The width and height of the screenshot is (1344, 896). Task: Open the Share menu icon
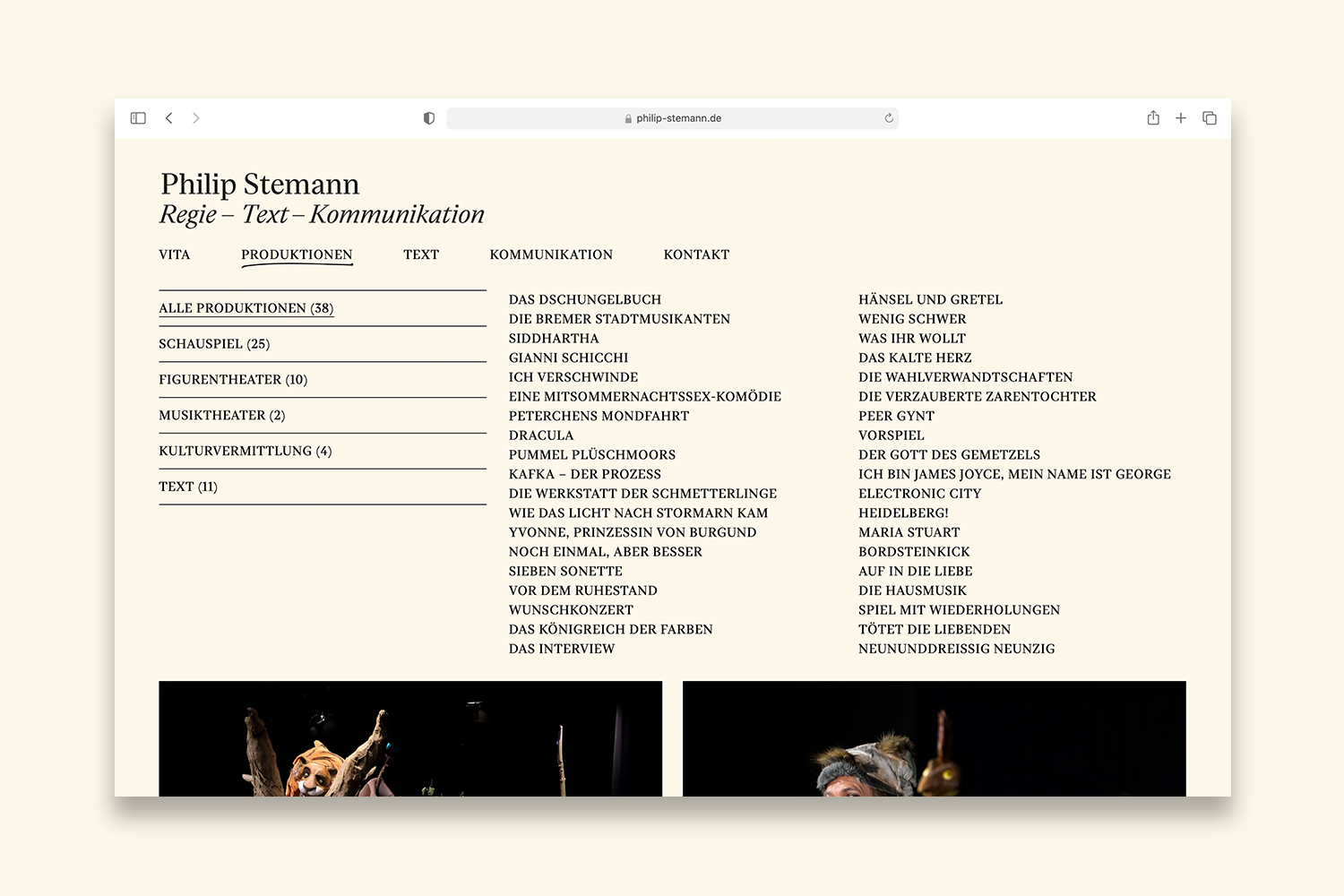pyautogui.click(x=1153, y=118)
